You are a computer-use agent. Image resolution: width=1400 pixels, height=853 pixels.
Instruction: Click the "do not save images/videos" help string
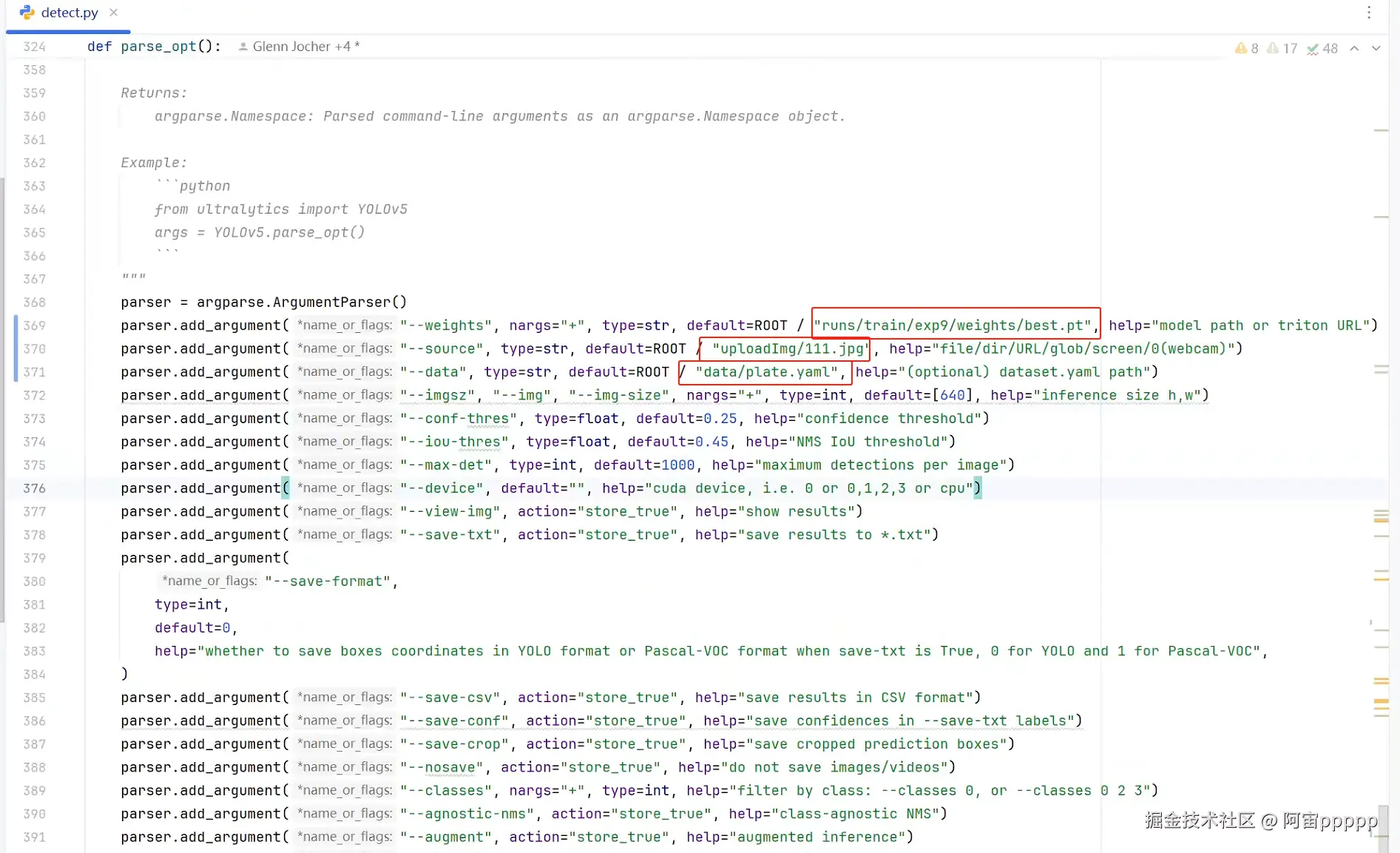(833, 767)
